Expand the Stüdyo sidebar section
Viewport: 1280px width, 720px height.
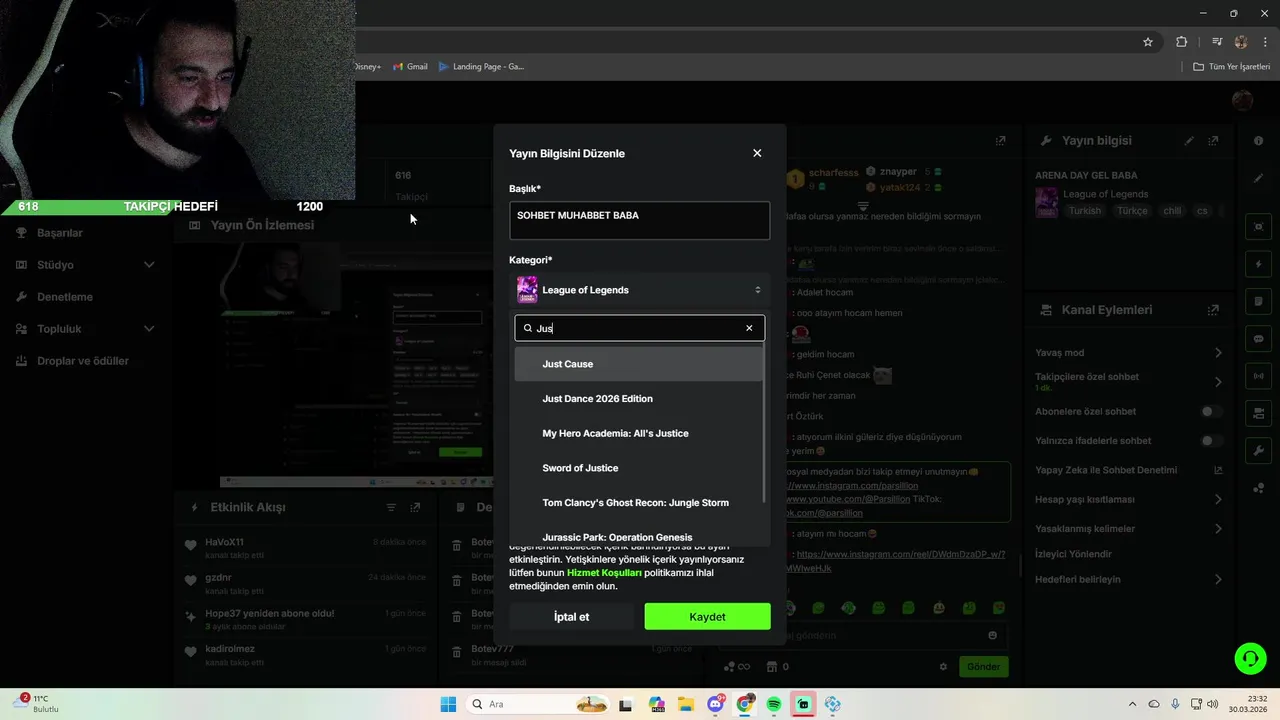(85, 265)
